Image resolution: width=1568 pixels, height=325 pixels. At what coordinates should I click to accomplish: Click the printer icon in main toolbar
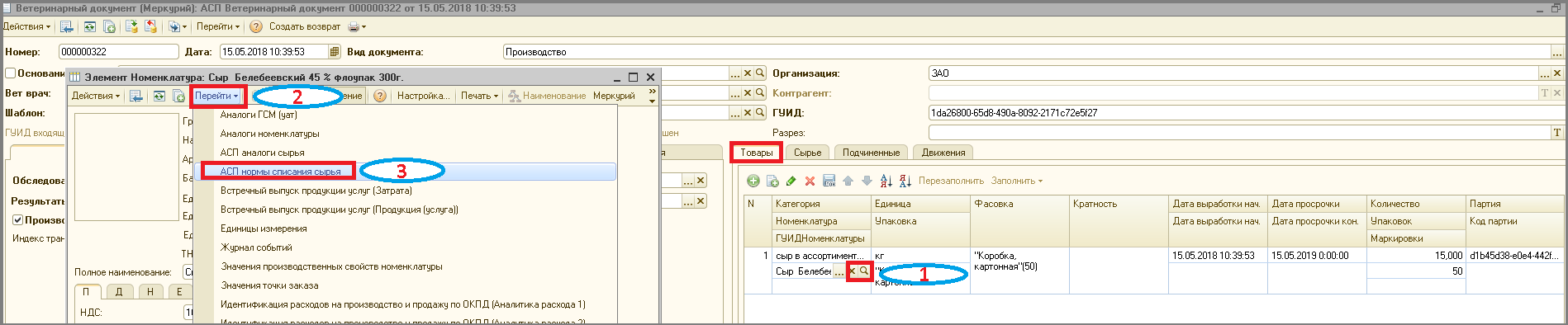coord(354,27)
